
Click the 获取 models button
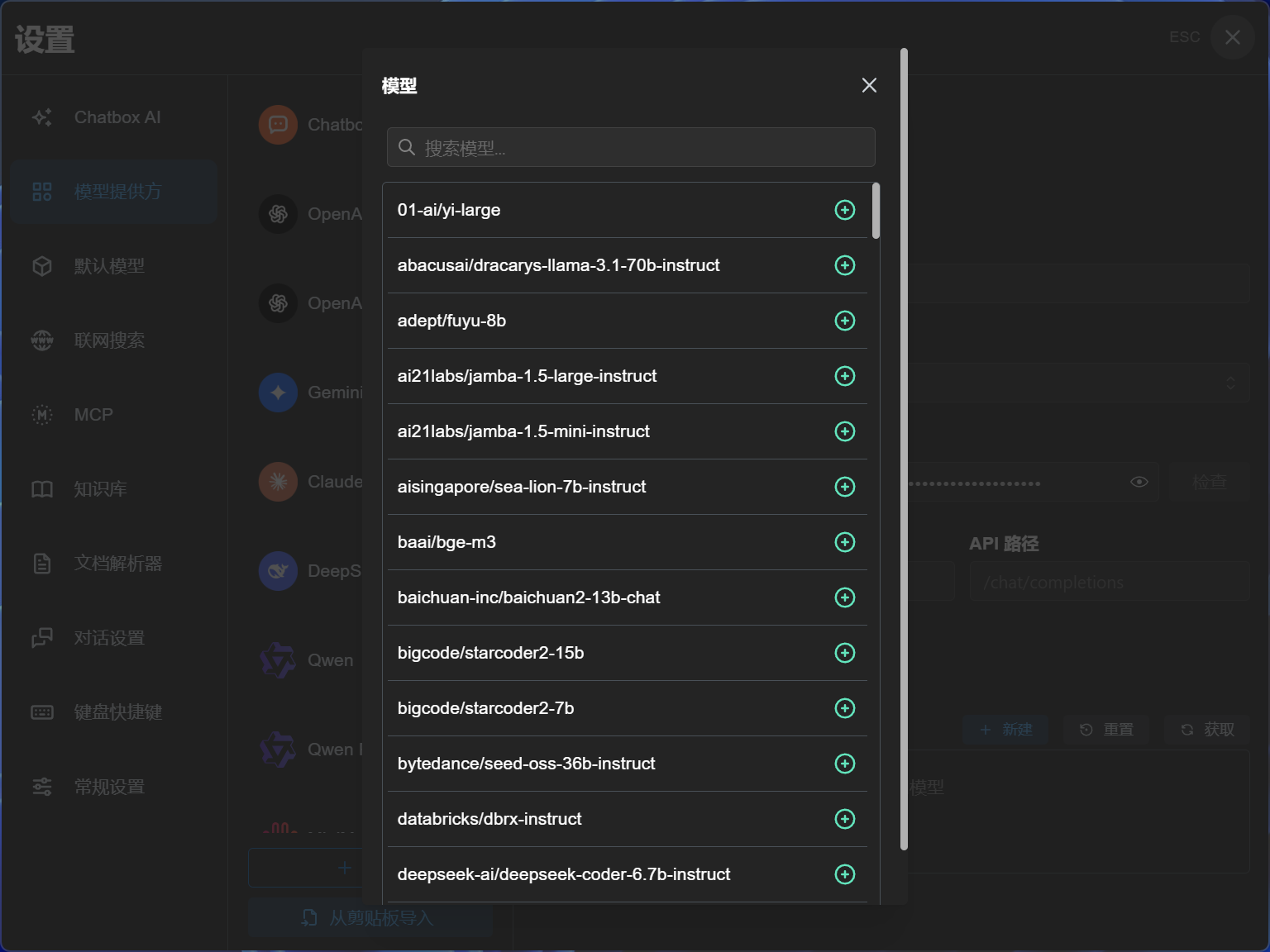pos(1208,730)
